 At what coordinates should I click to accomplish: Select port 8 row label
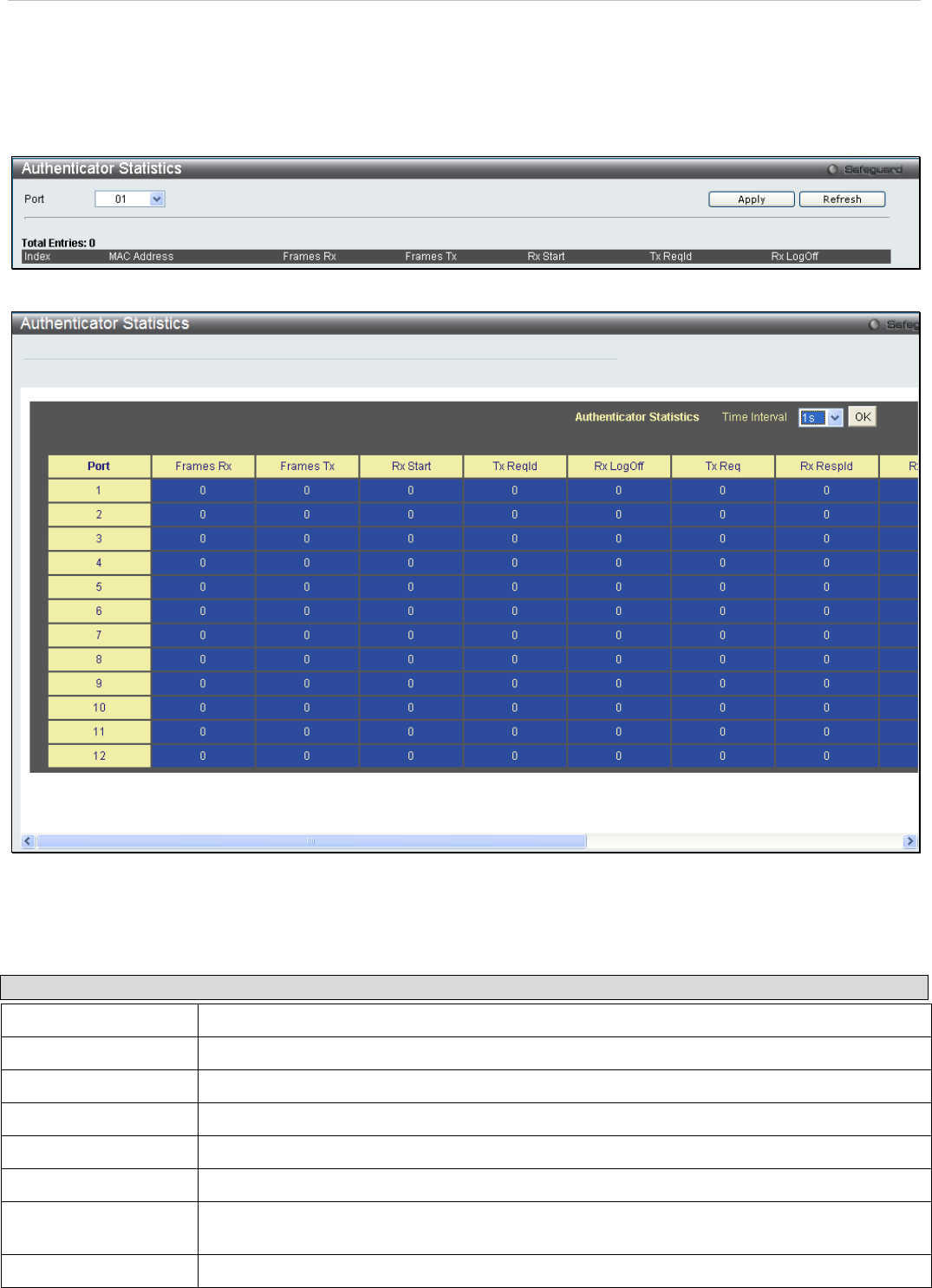coord(99,660)
